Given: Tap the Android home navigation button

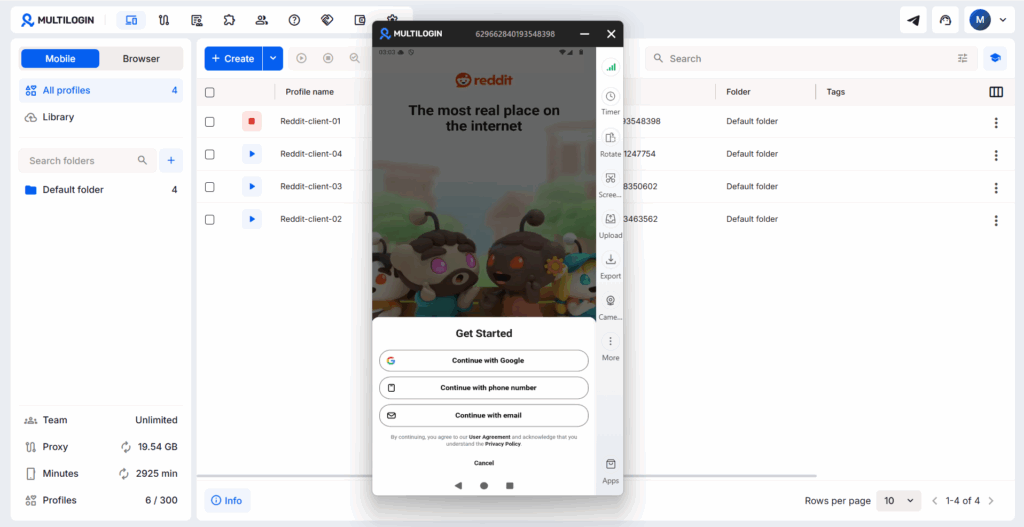Looking at the screenshot, I should pos(484,486).
